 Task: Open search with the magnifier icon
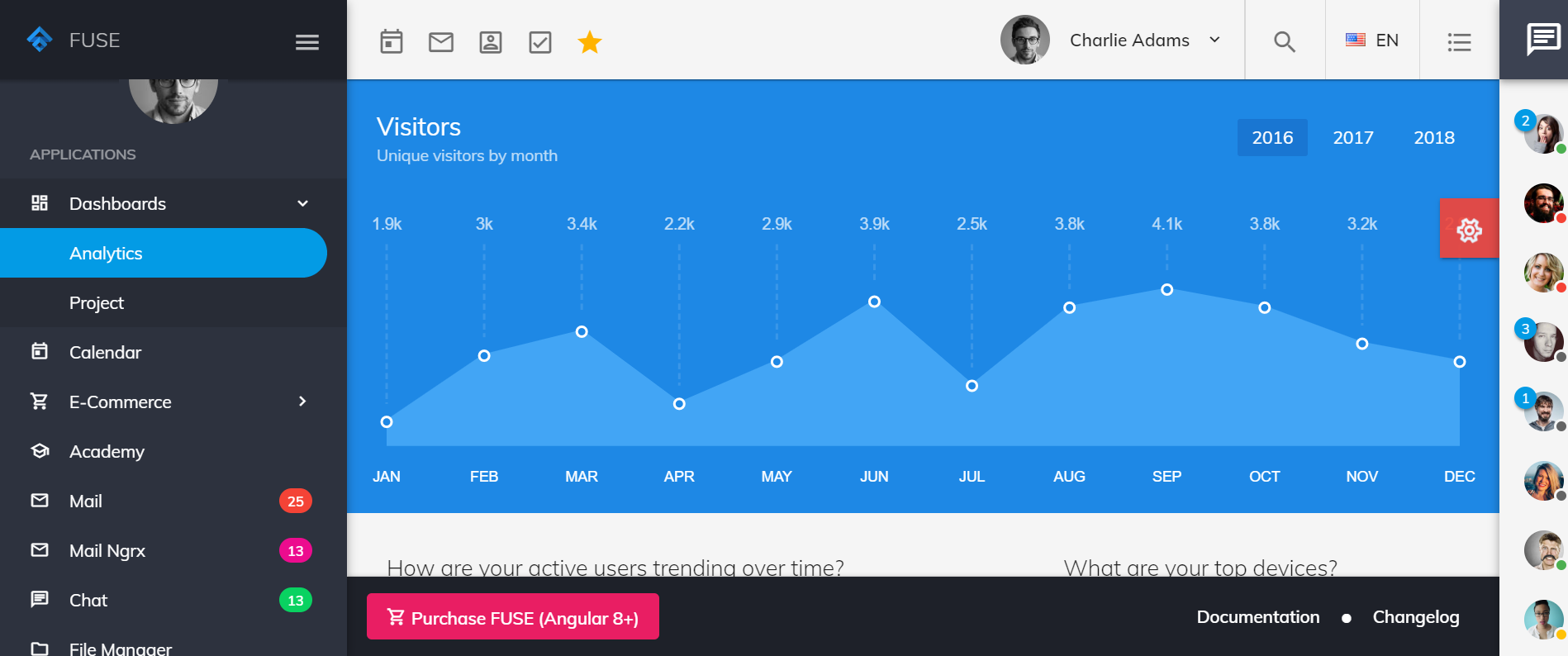tap(1285, 41)
